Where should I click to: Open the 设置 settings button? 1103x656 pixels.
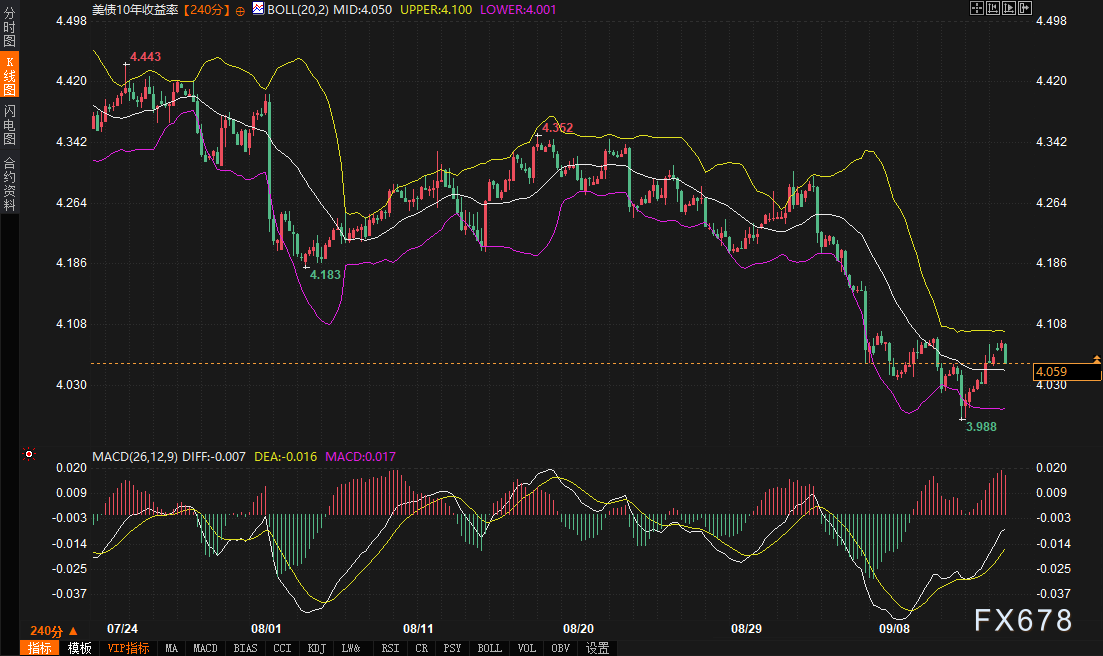tap(598, 648)
